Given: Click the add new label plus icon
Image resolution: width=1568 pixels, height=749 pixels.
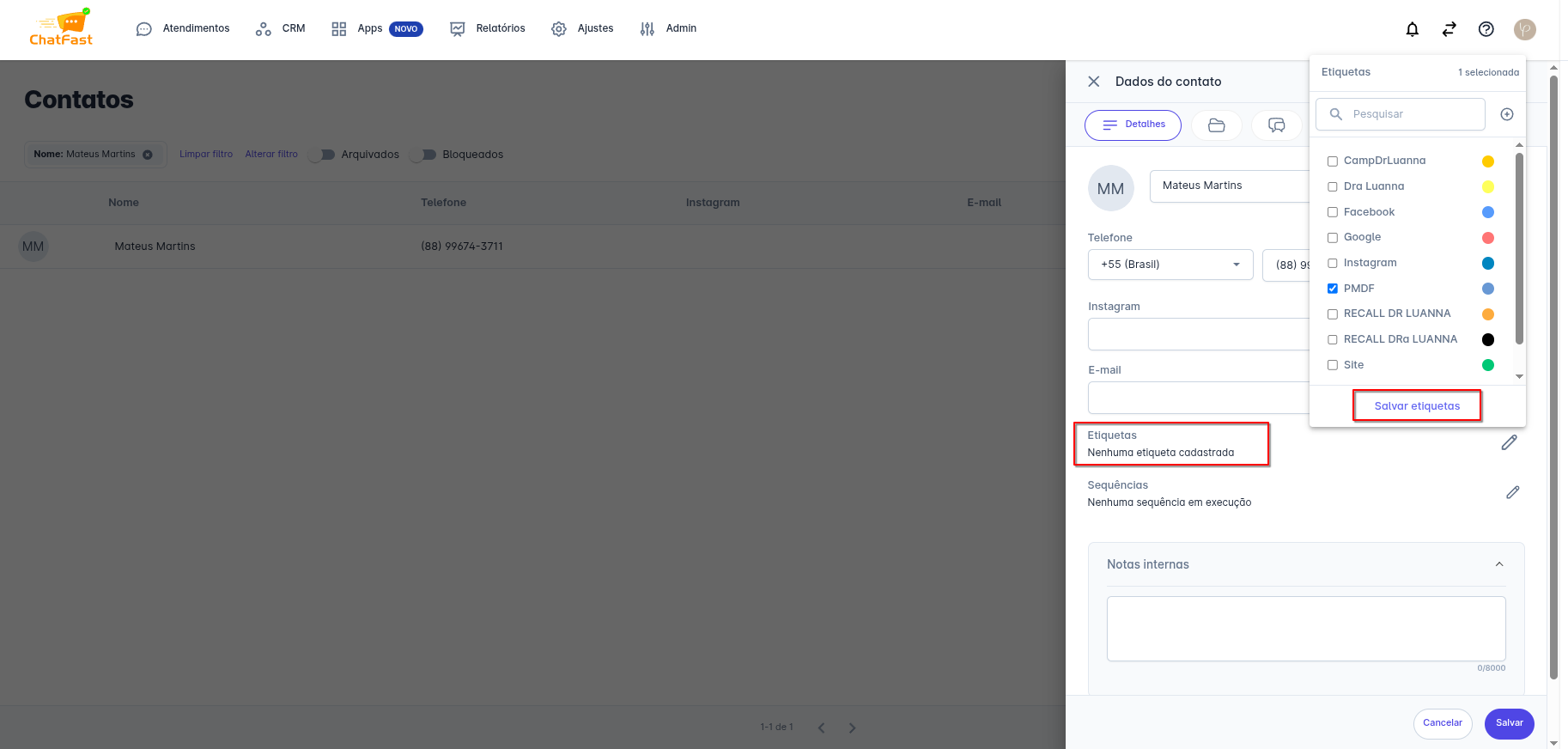Looking at the screenshot, I should tap(1506, 114).
